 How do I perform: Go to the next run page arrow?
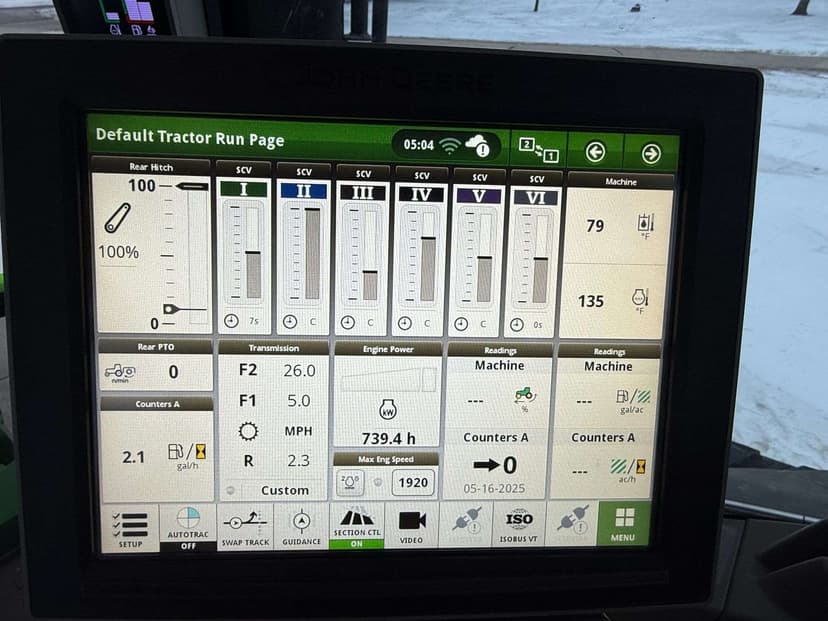[x=650, y=152]
